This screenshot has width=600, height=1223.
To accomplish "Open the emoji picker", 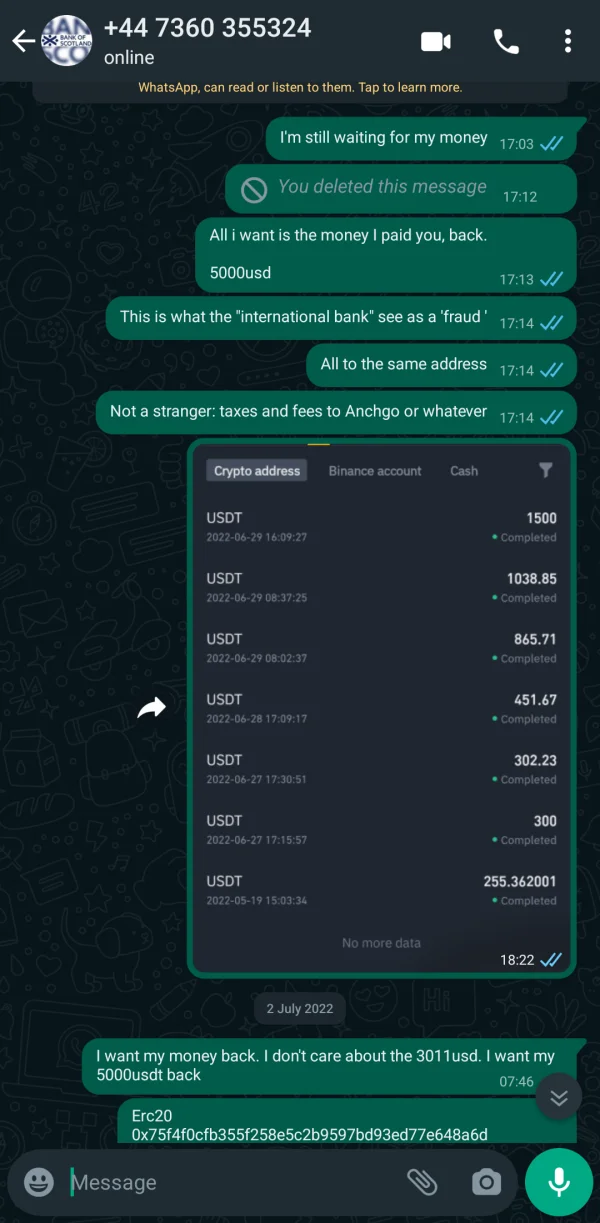I will 39,1183.
